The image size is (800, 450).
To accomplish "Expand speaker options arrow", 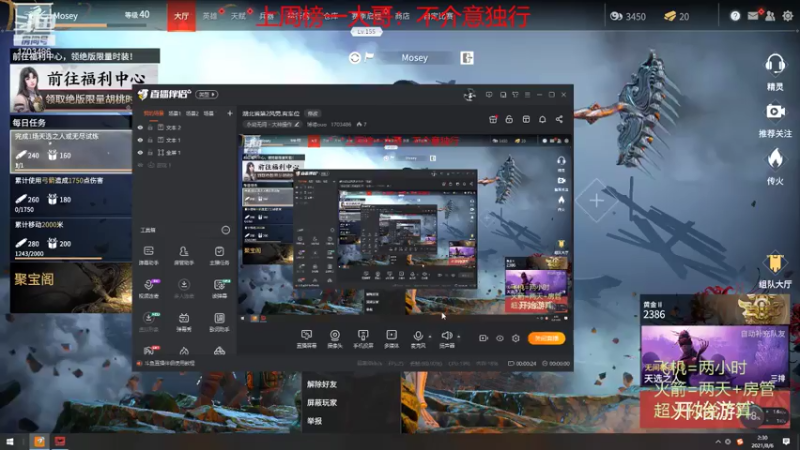I will pos(458,337).
